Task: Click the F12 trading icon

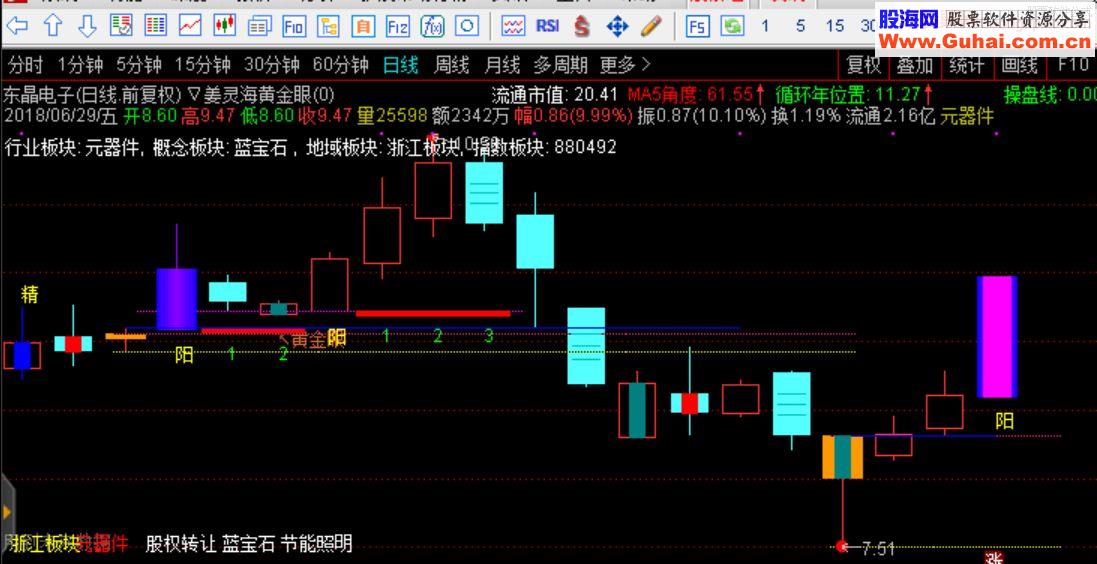Action: pyautogui.click(x=398, y=27)
